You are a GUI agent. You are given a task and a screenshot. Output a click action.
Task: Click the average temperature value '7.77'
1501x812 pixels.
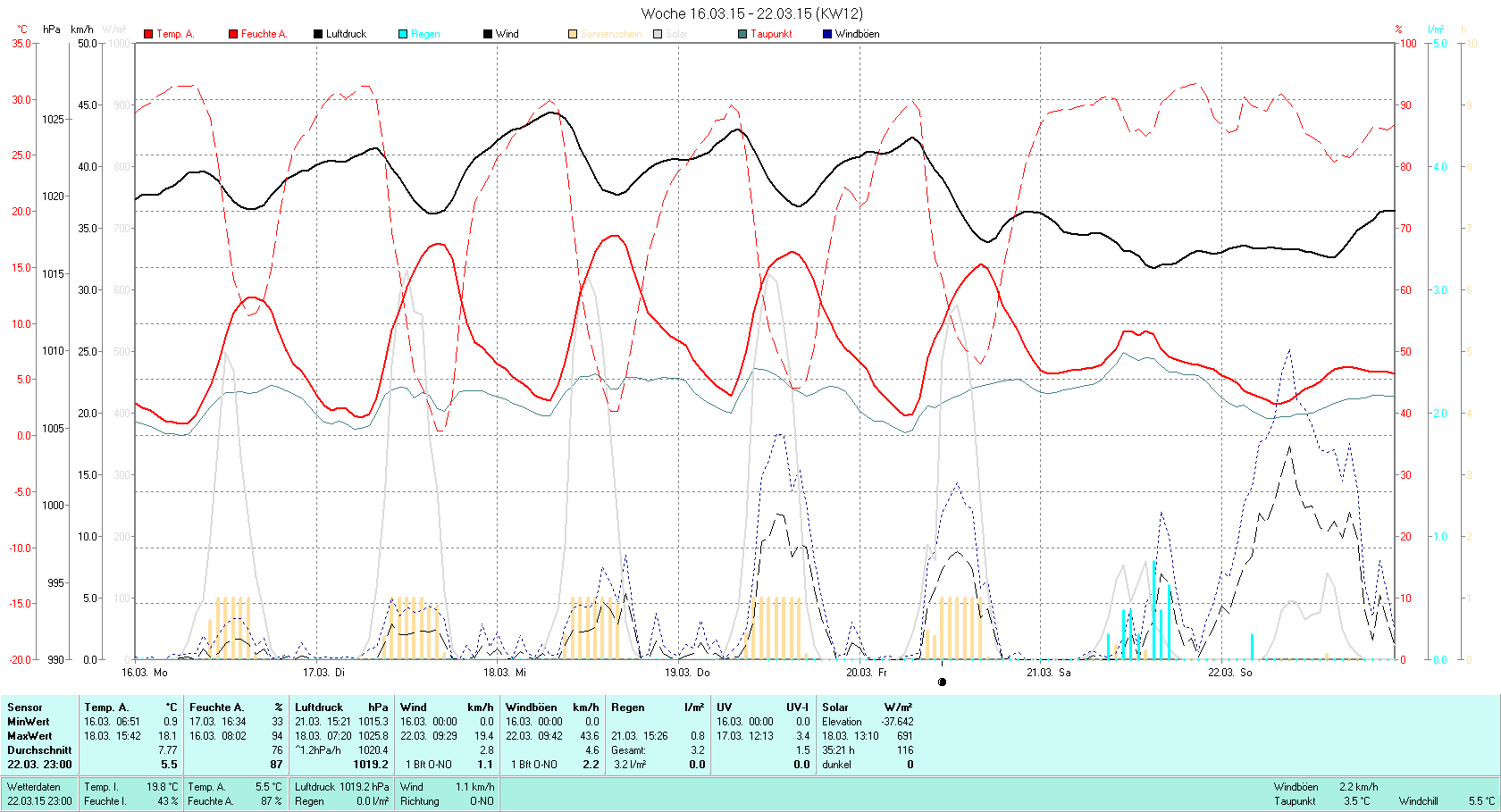pyautogui.click(x=167, y=750)
